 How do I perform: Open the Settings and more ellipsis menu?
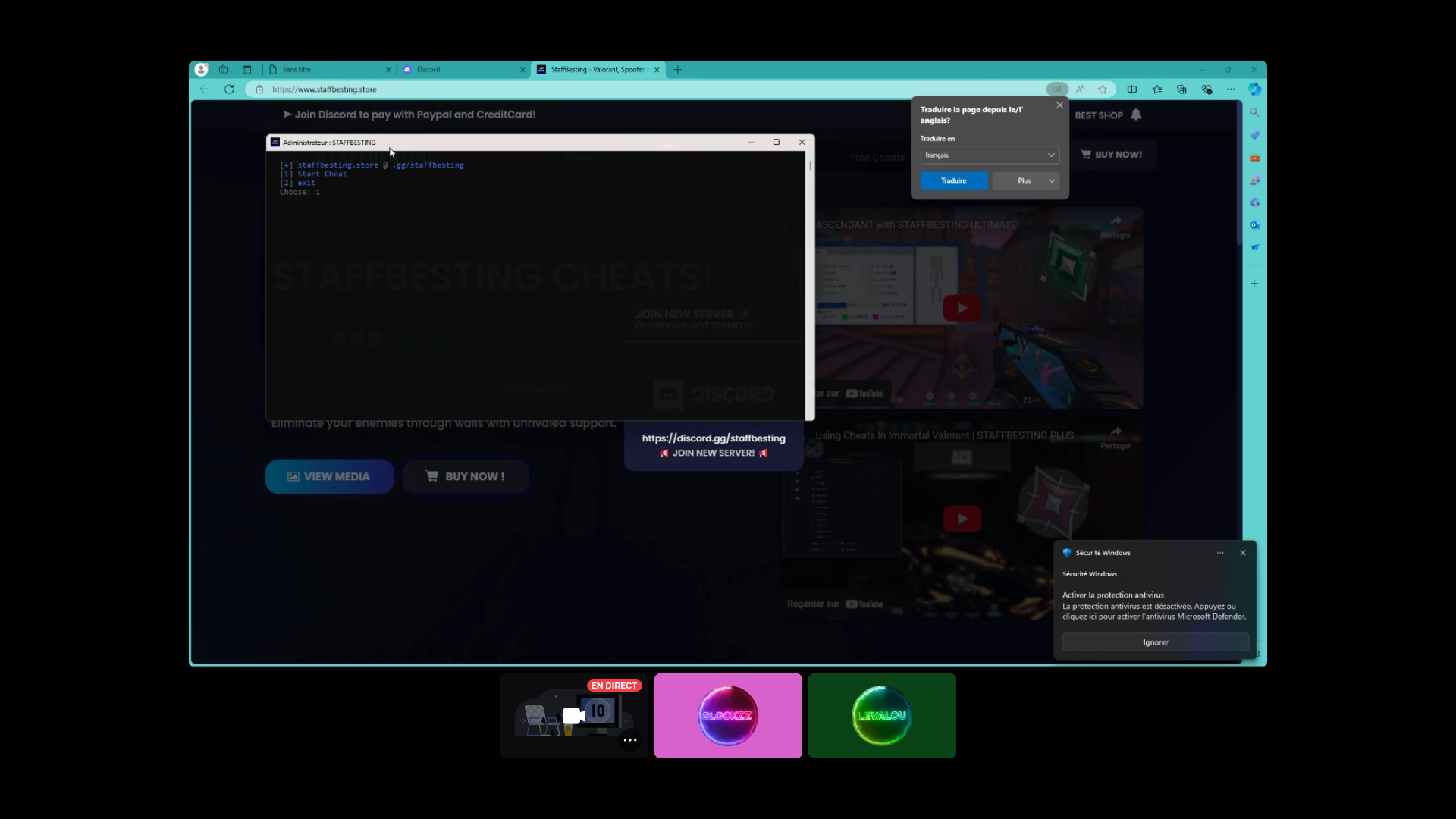pos(1231,89)
